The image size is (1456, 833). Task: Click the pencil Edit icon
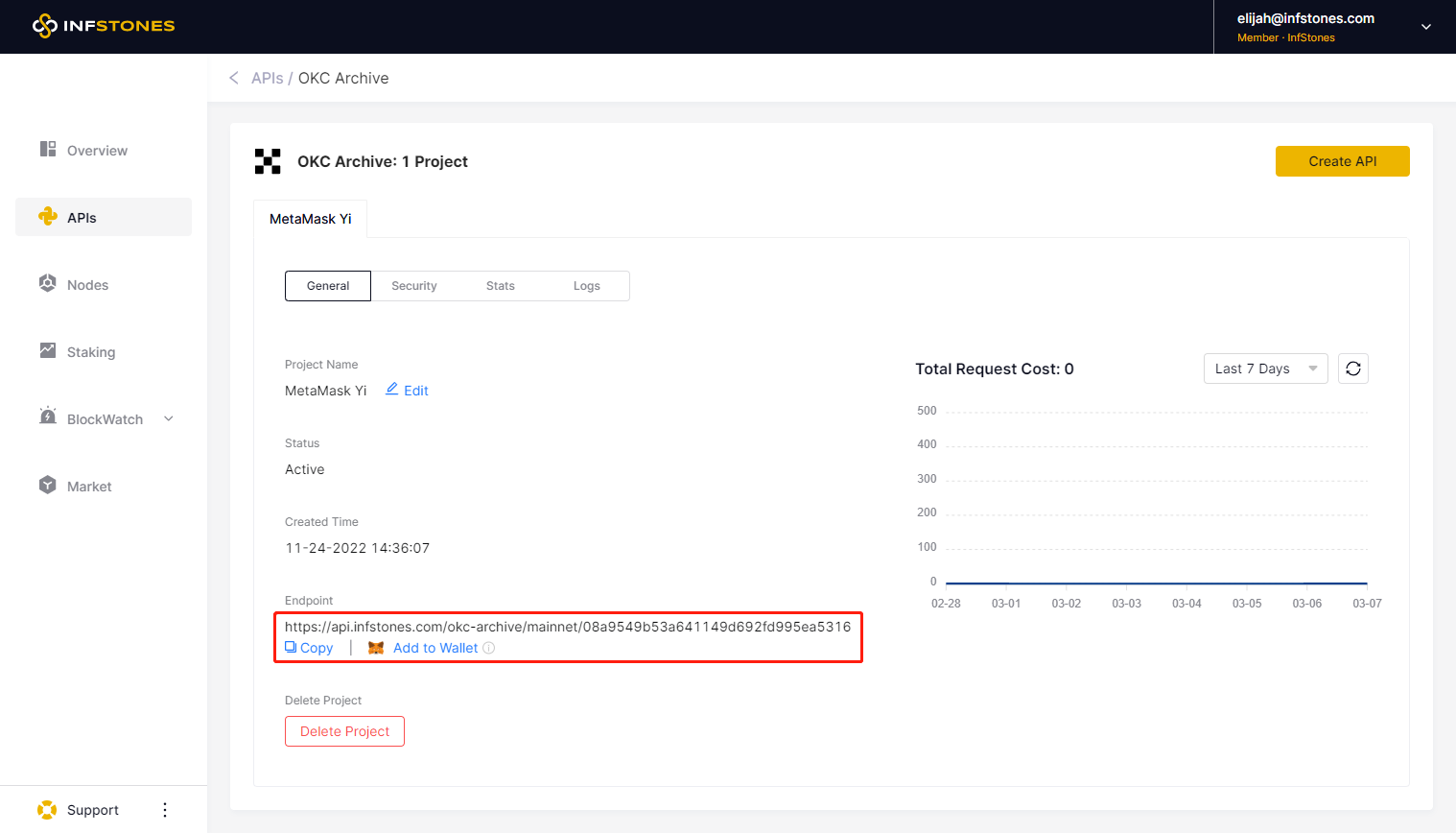pos(391,389)
